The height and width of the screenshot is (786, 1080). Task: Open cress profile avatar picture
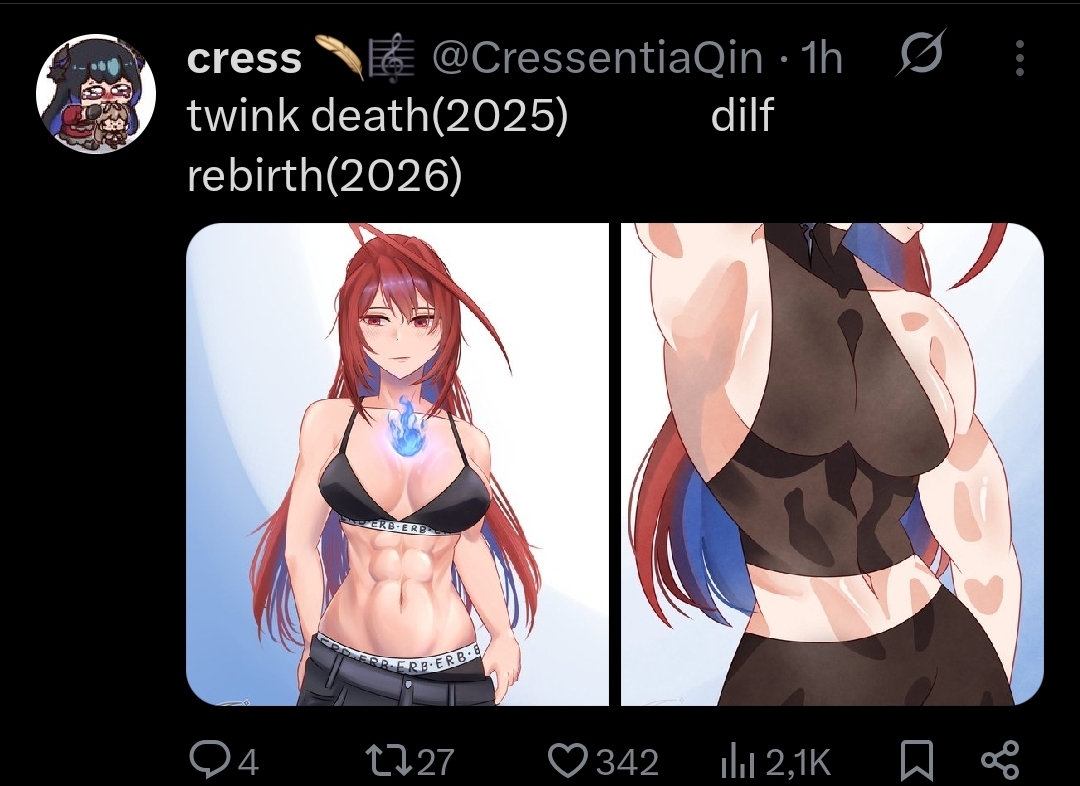pos(96,94)
